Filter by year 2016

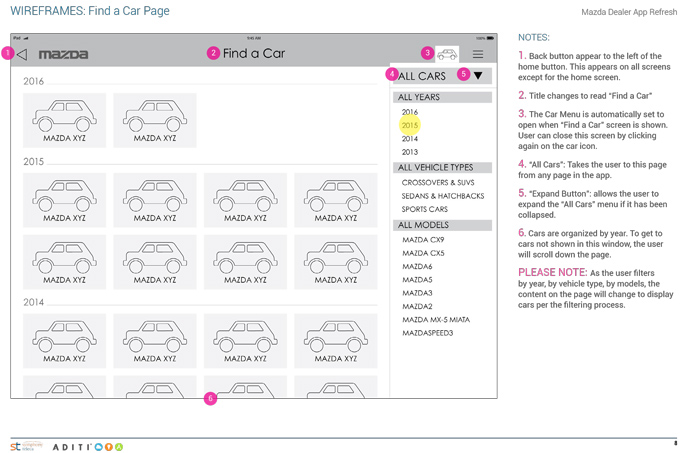point(410,112)
